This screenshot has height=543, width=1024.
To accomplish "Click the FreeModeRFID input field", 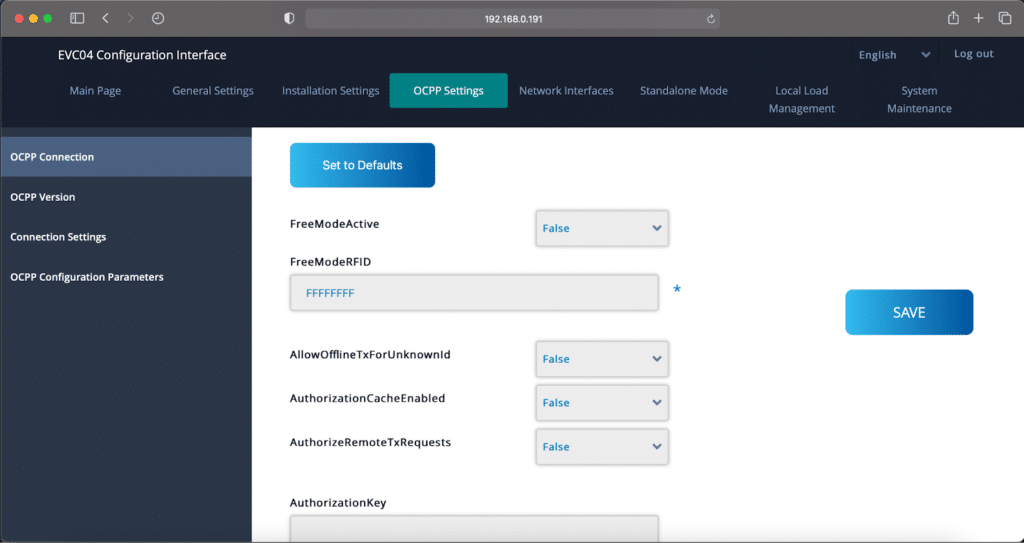I will point(474,293).
